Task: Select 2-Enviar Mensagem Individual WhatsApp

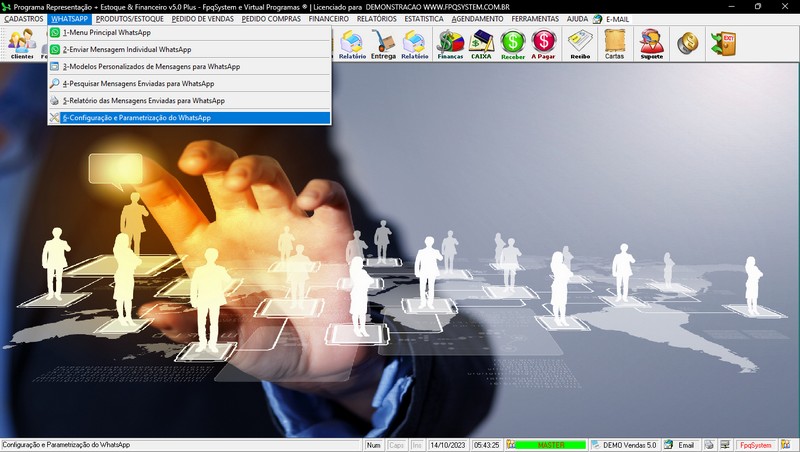Action: 189,49
